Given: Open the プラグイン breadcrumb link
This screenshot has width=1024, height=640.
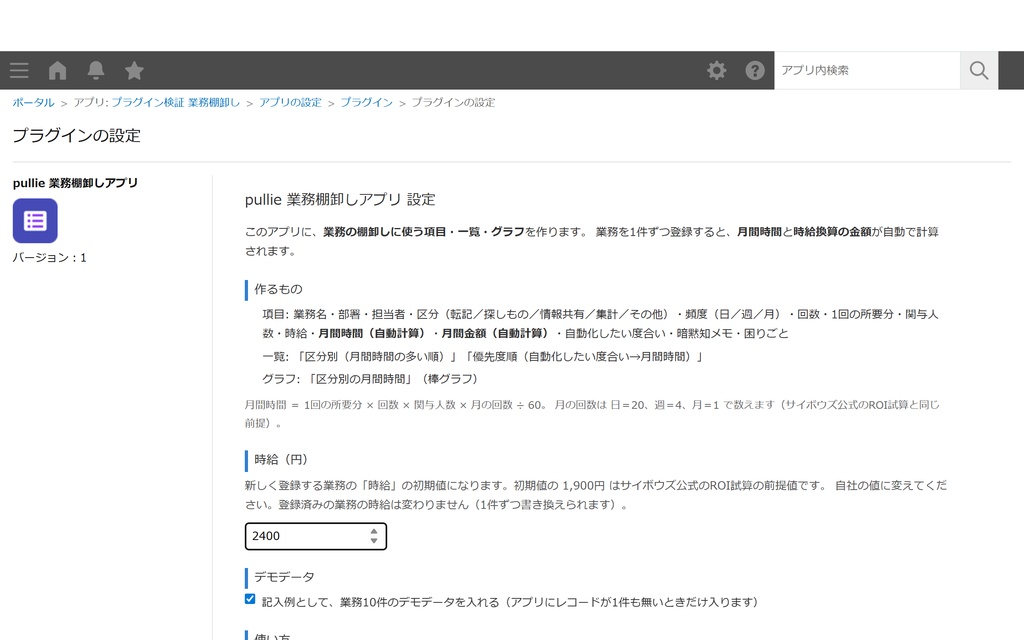Looking at the screenshot, I should pyautogui.click(x=366, y=103).
